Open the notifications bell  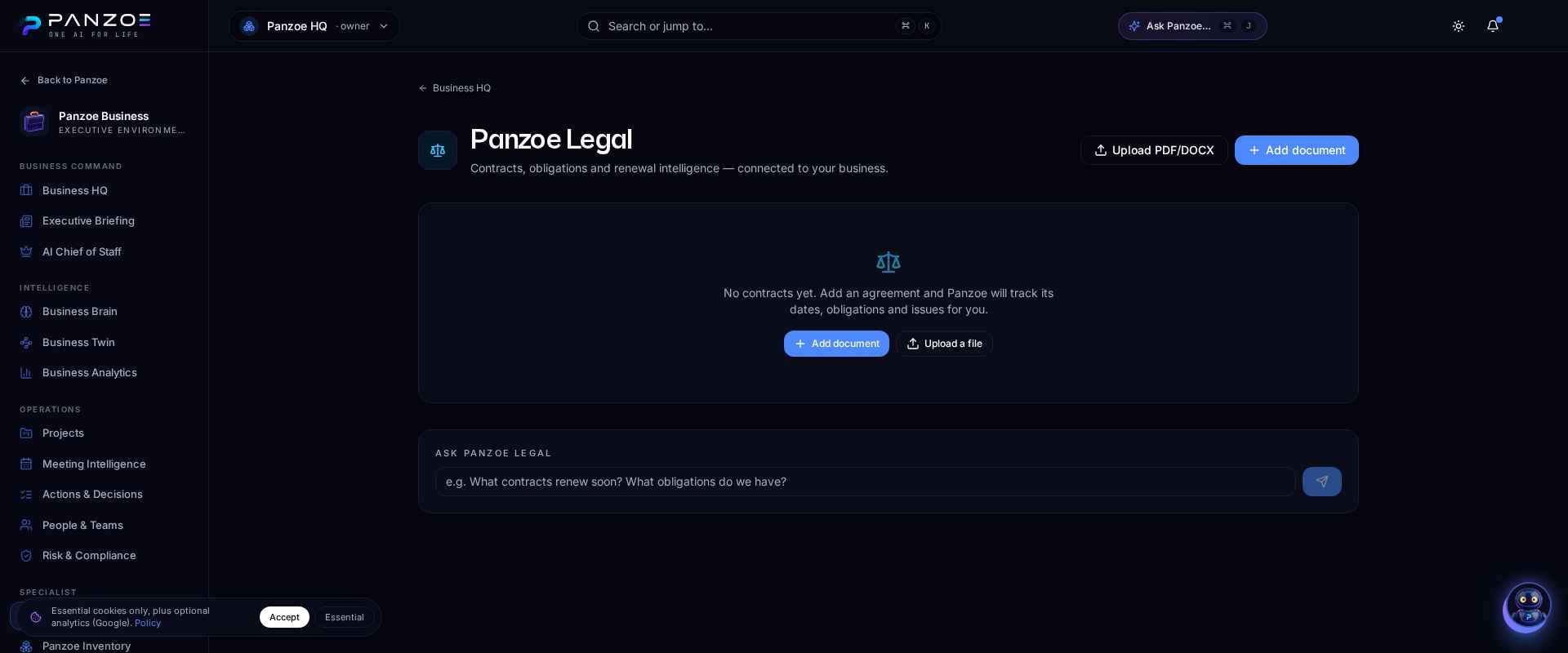pos(1493,26)
